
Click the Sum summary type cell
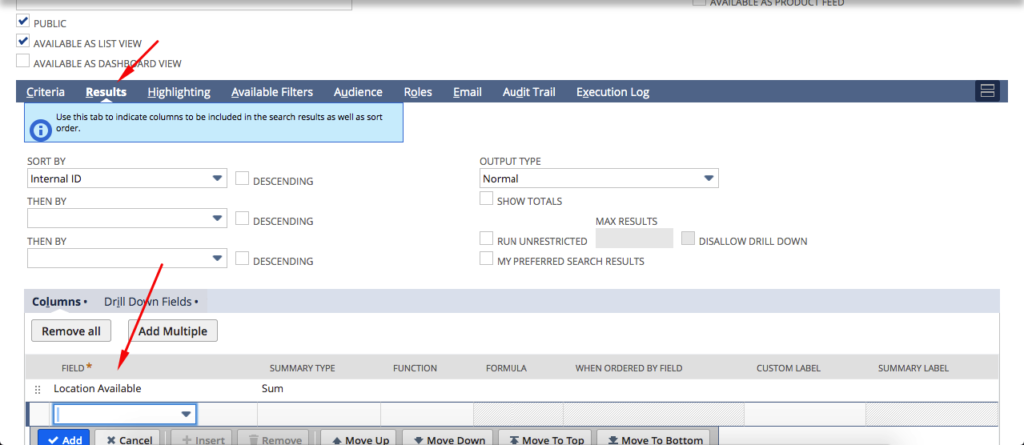tap(272, 389)
